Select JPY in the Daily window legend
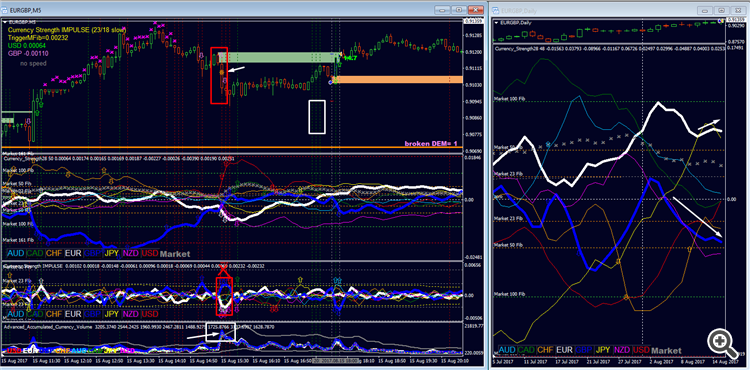This screenshot has width=750, height=370. coord(603,350)
